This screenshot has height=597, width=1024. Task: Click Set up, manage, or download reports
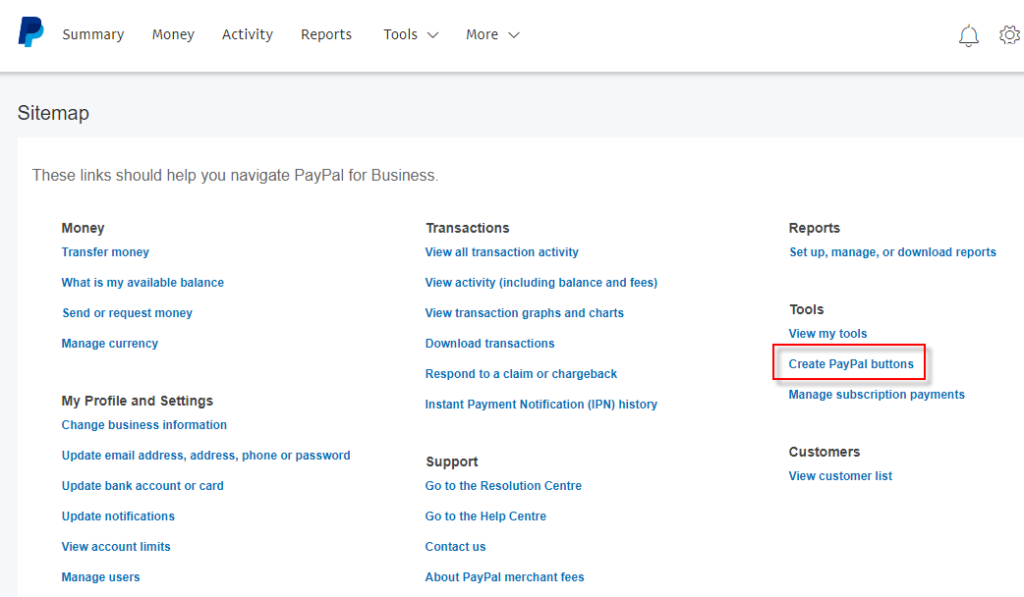tap(893, 252)
